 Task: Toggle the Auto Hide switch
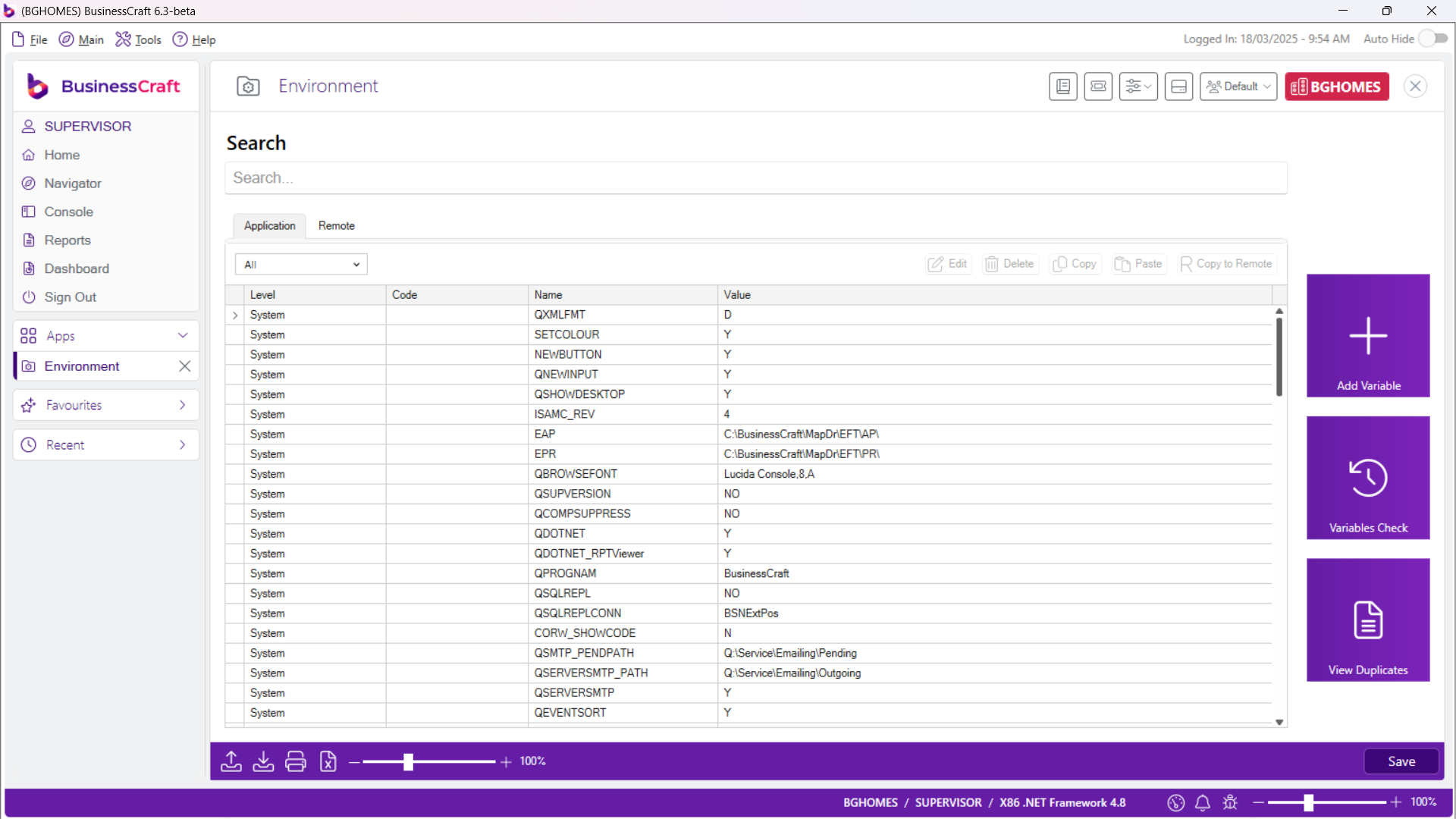point(1433,39)
